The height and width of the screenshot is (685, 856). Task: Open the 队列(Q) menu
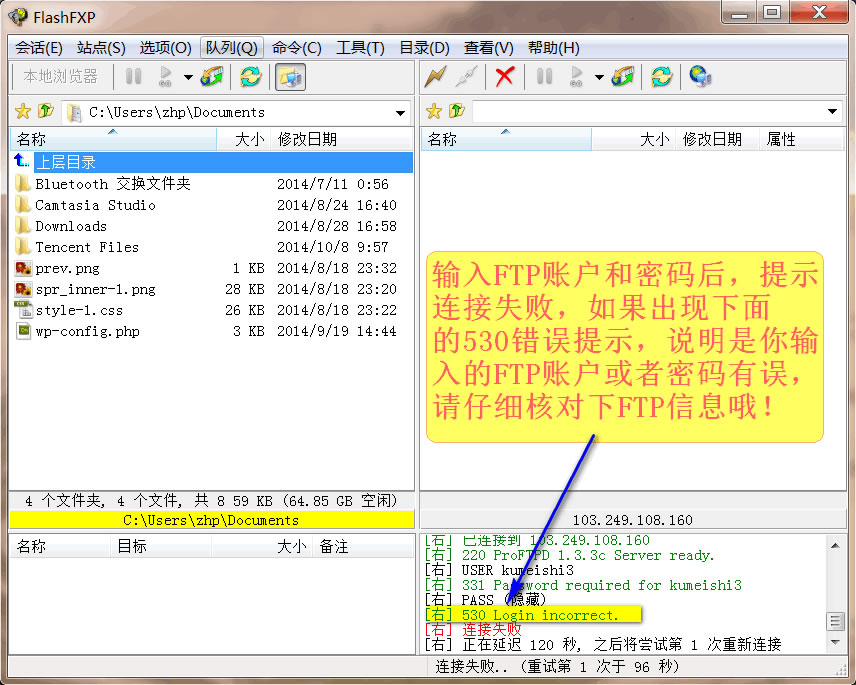pos(233,47)
